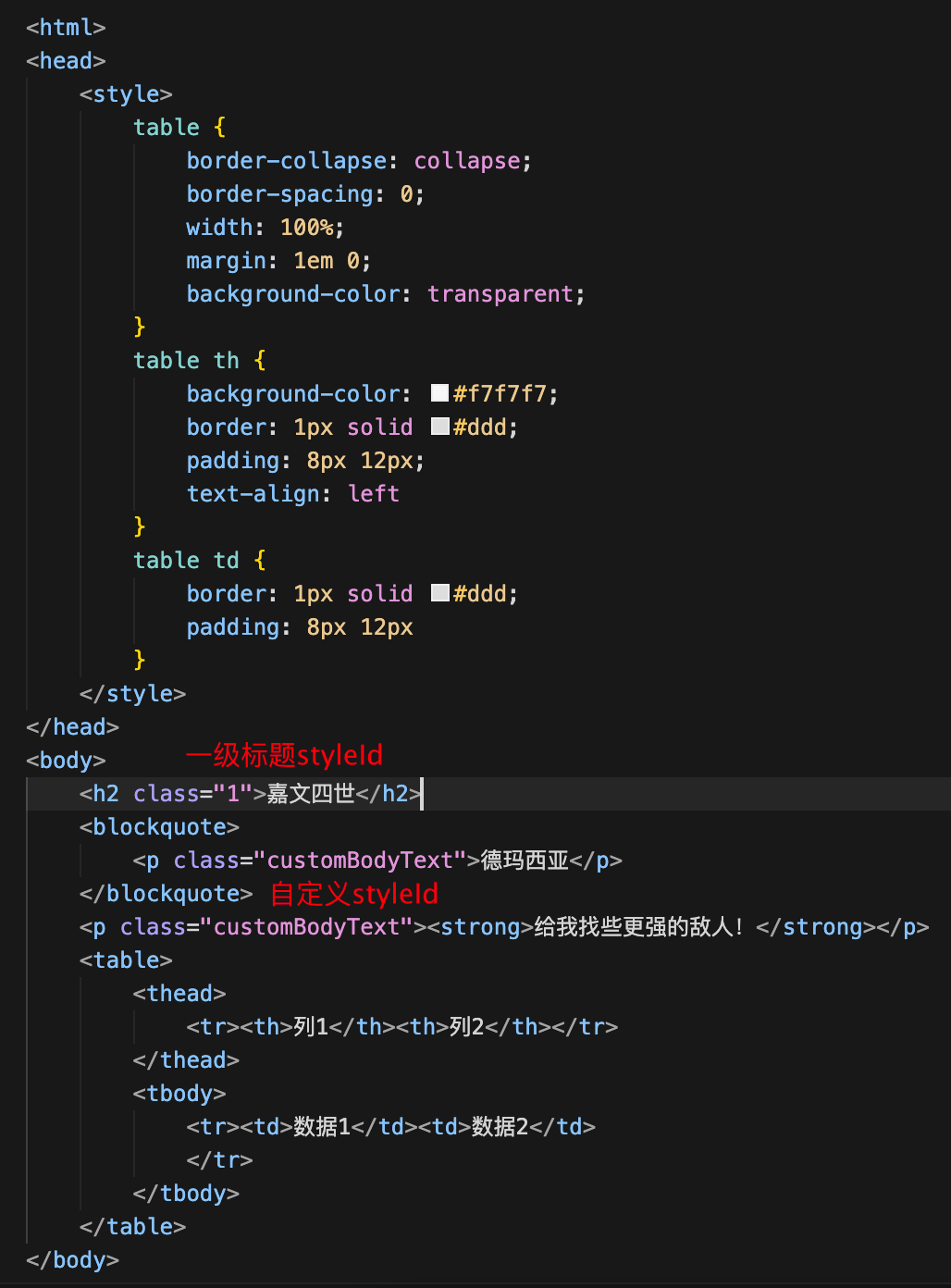The width and height of the screenshot is (951, 1288).
Task: Click the 嘉文四世 heading text
Action: [307, 793]
